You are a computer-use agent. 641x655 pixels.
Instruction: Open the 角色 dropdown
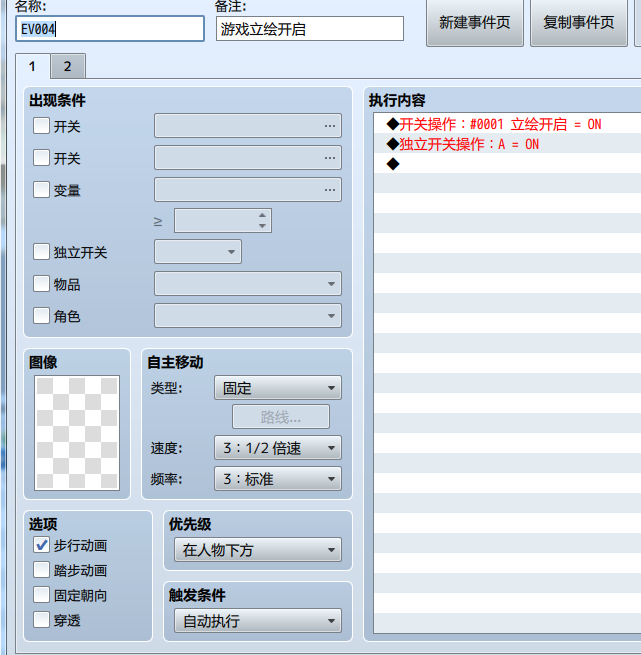248,316
